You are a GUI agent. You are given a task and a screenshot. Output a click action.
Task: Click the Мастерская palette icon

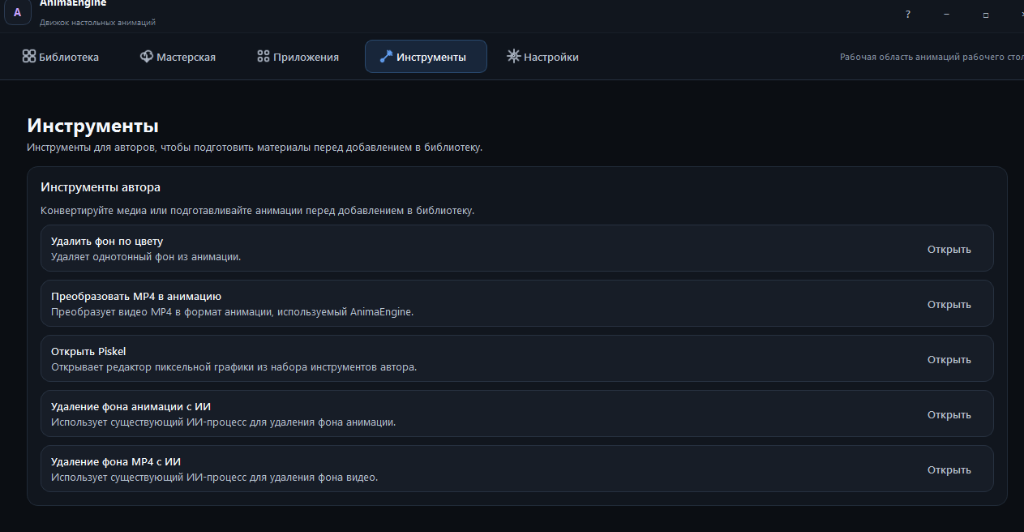click(x=146, y=56)
